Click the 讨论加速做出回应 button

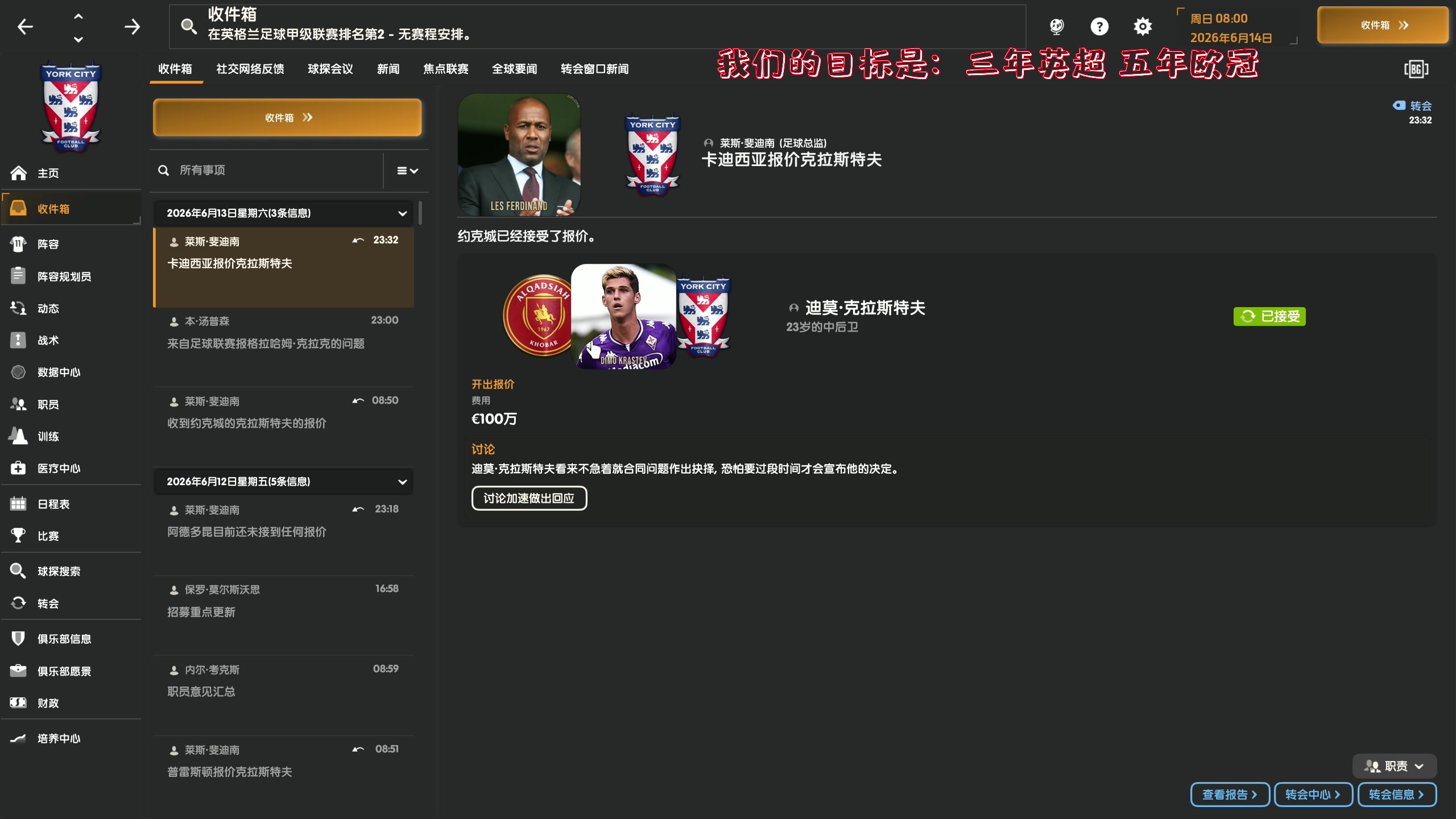tap(528, 498)
